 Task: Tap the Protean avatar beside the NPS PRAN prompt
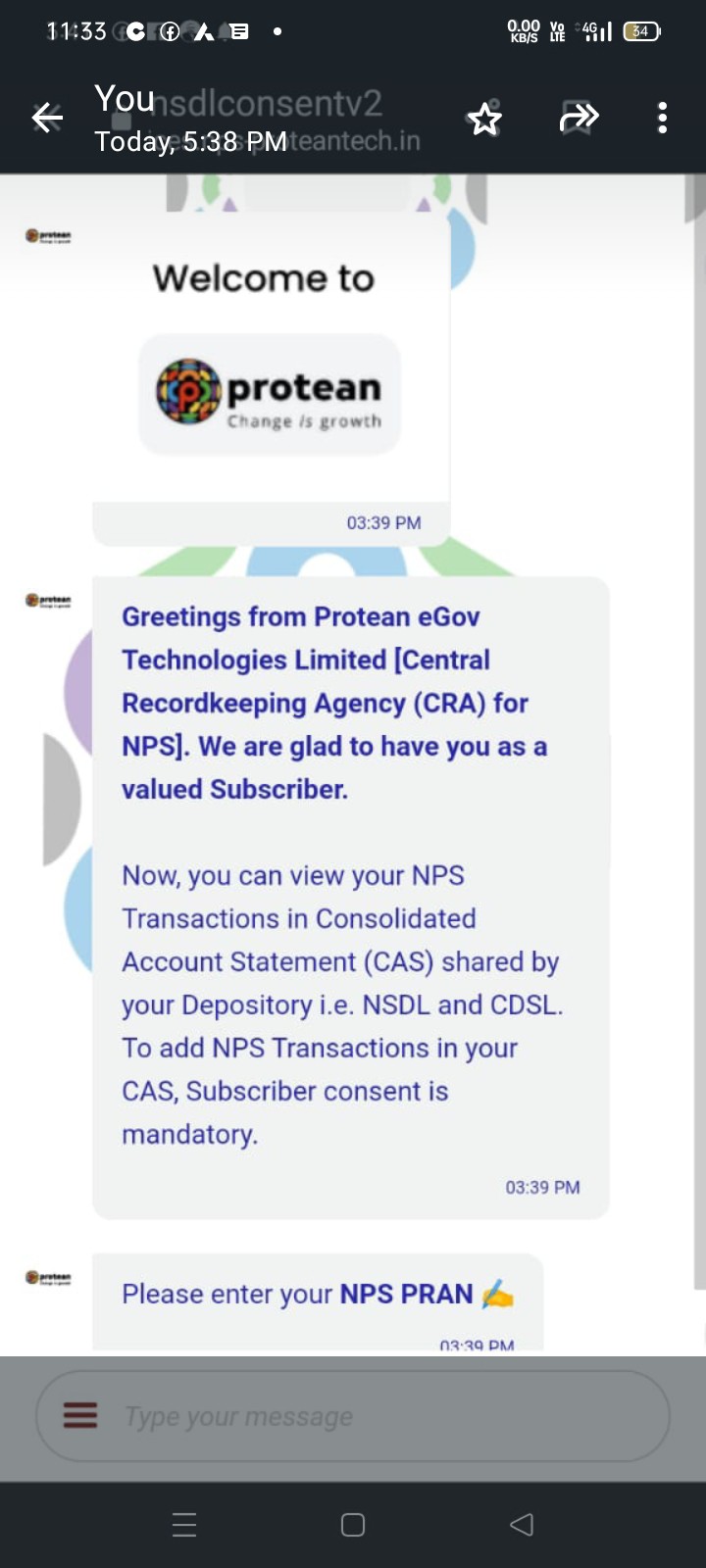coord(48,1277)
